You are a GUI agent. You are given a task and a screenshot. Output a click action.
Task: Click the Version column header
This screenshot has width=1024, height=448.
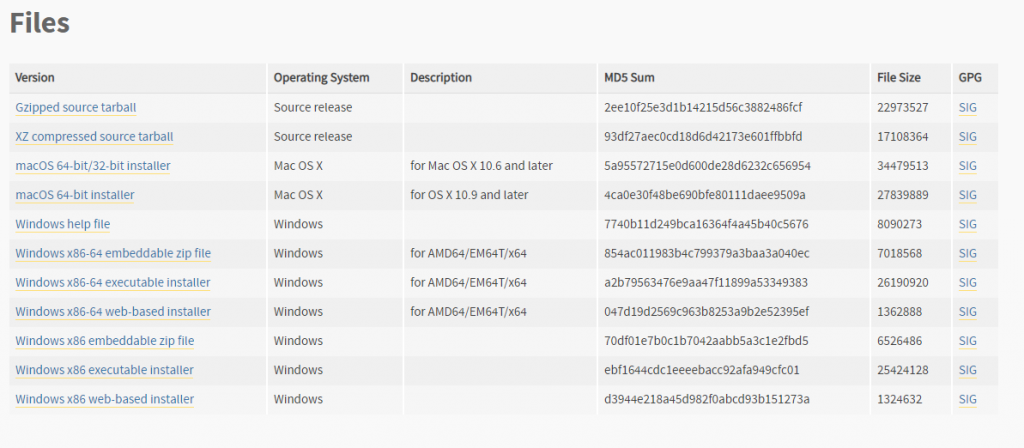pyautogui.click(x=35, y=78)
